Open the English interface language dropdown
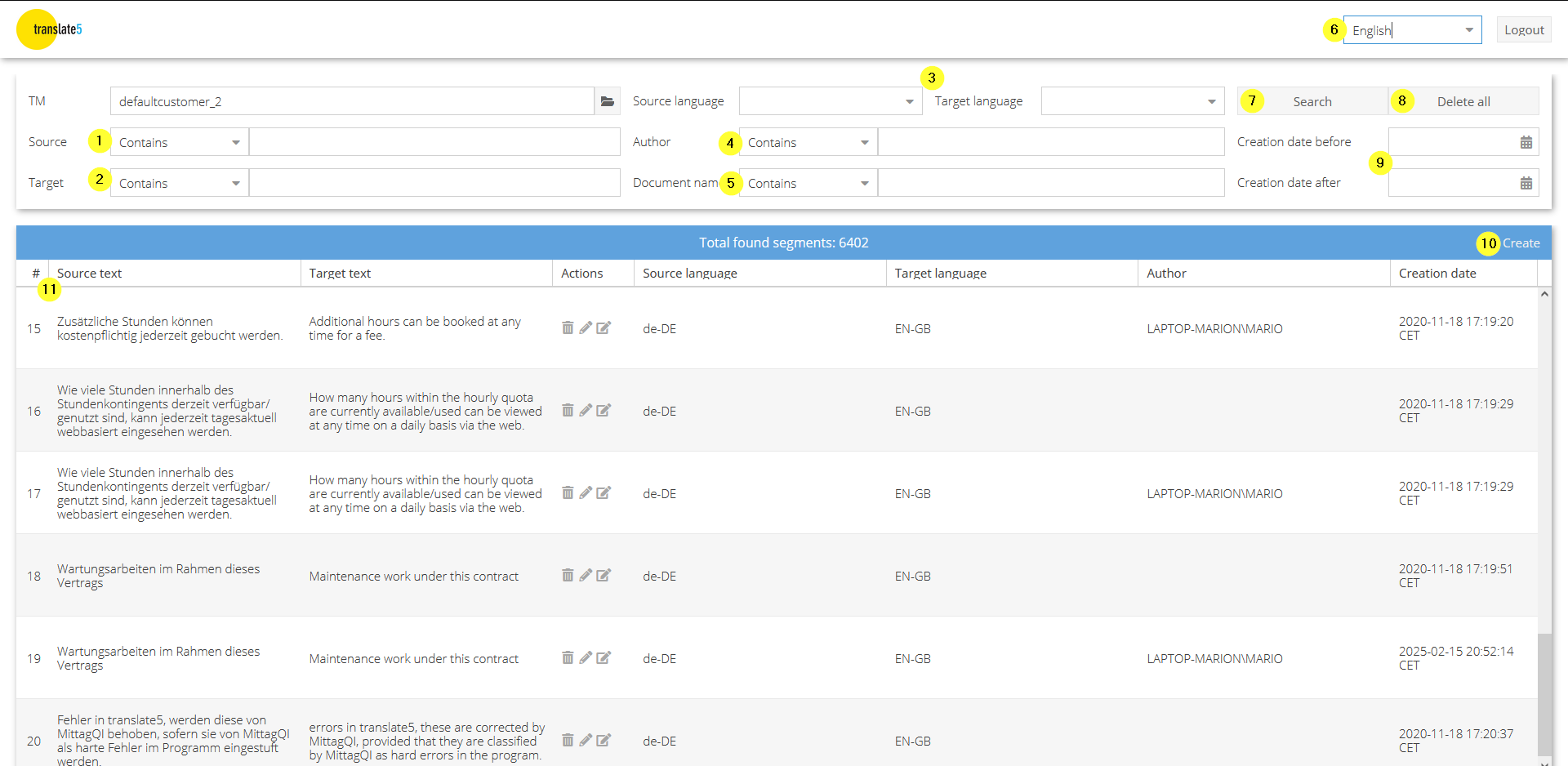This screenshot has height=766, width=1568. coord(1468,30)
